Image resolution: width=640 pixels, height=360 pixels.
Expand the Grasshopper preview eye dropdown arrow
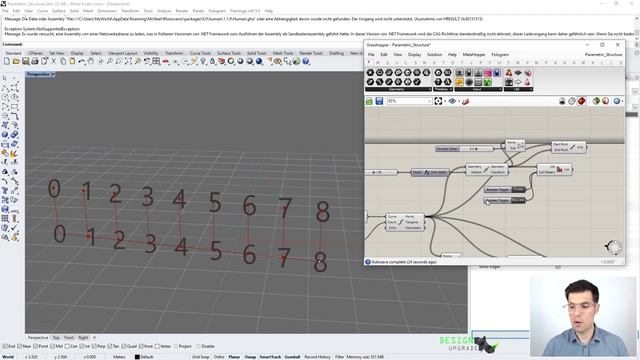point(458,101)
